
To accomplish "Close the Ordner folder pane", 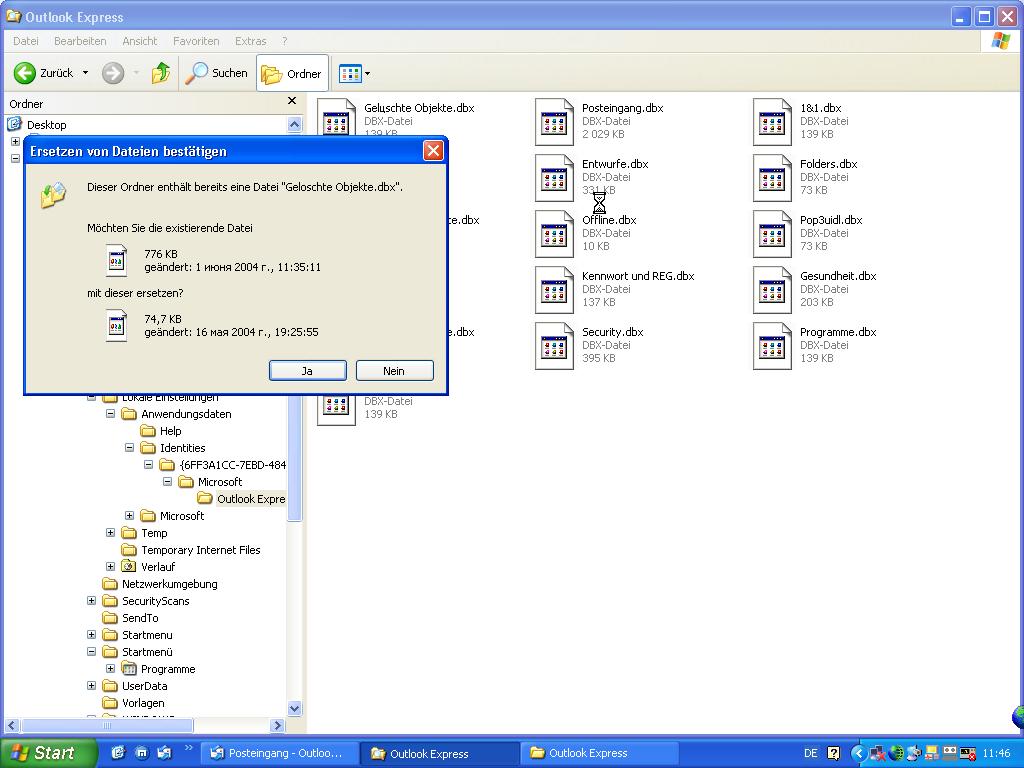I will (x=292, y=101).
